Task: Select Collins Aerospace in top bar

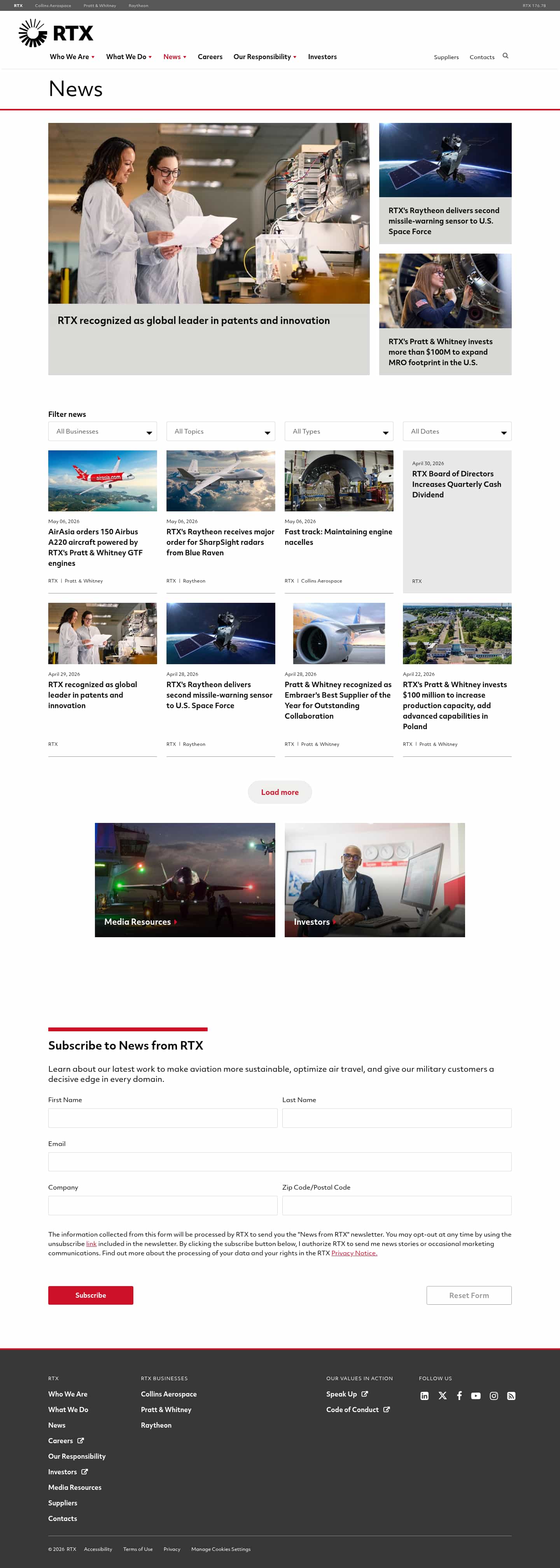Action: coord(53,5)
